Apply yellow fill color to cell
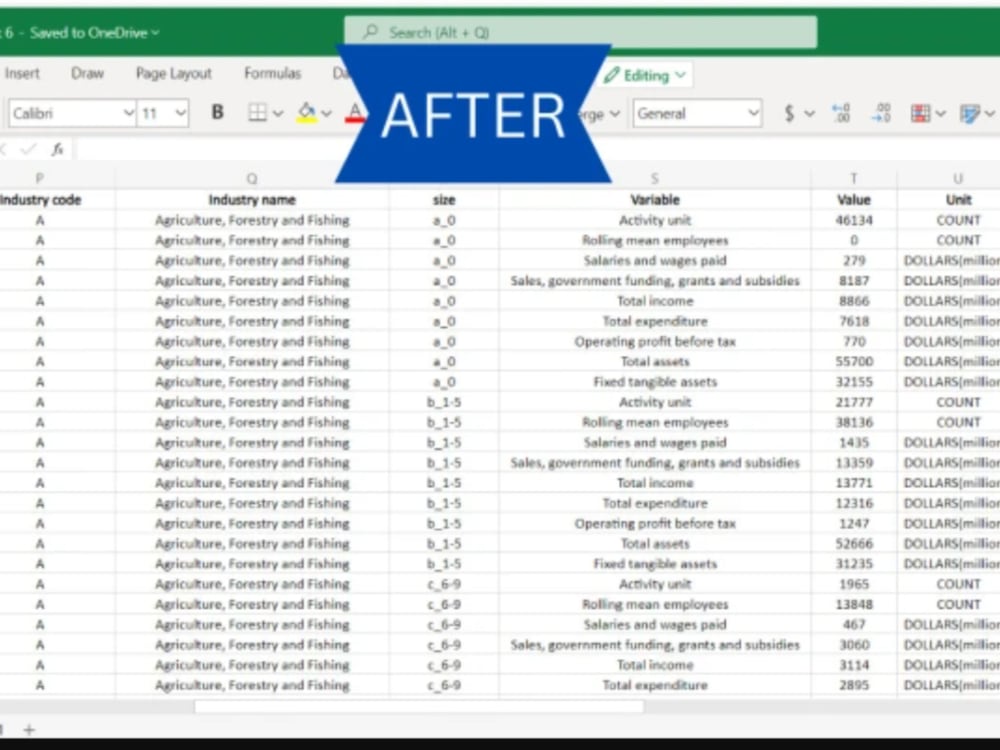This screenshot has height=750, width=1000. point(307,113)
